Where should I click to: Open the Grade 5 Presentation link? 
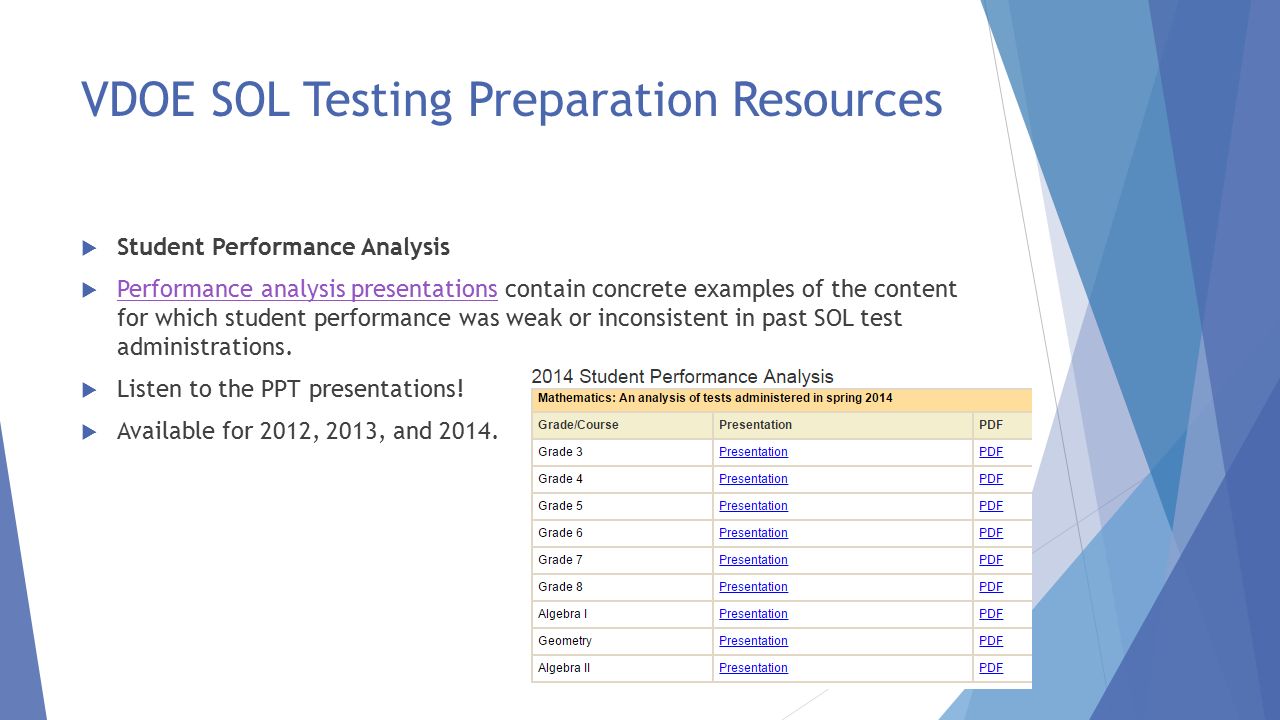coord(753,506)
